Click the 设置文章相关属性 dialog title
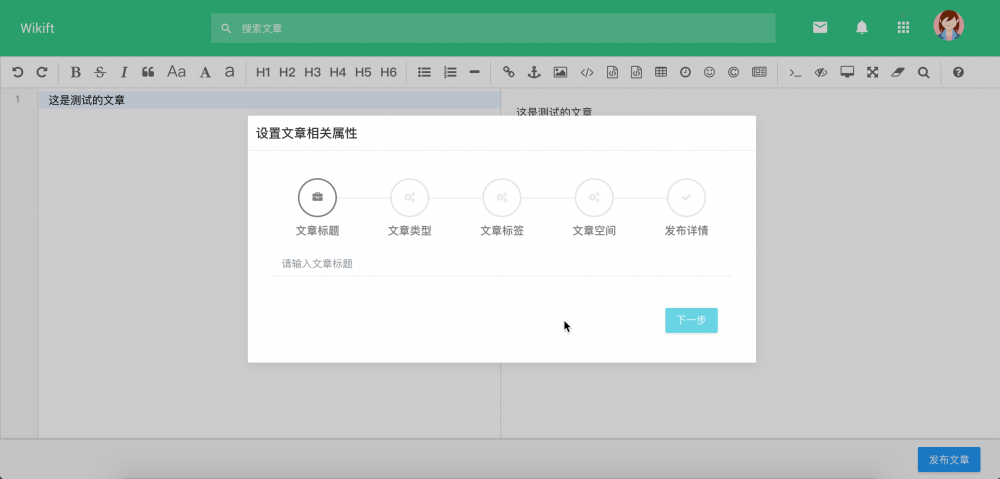Viewport: 1000px width, 479px height. click(306, 133)
